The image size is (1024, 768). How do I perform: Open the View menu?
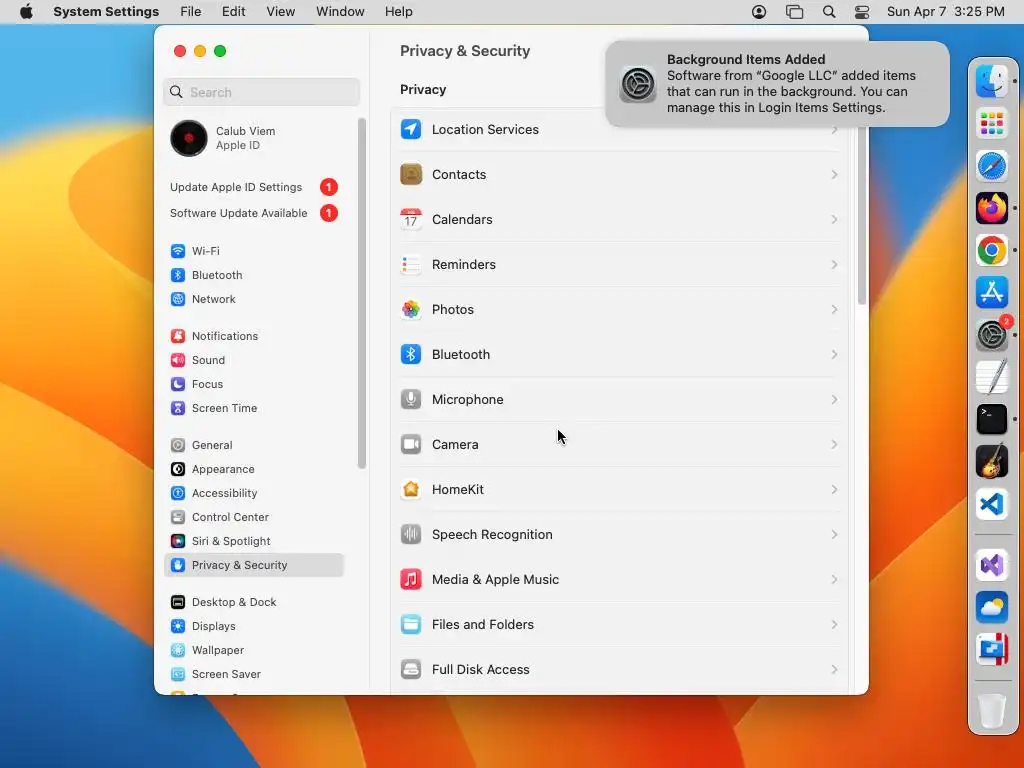pyautogui.click(x=280, y=12)
